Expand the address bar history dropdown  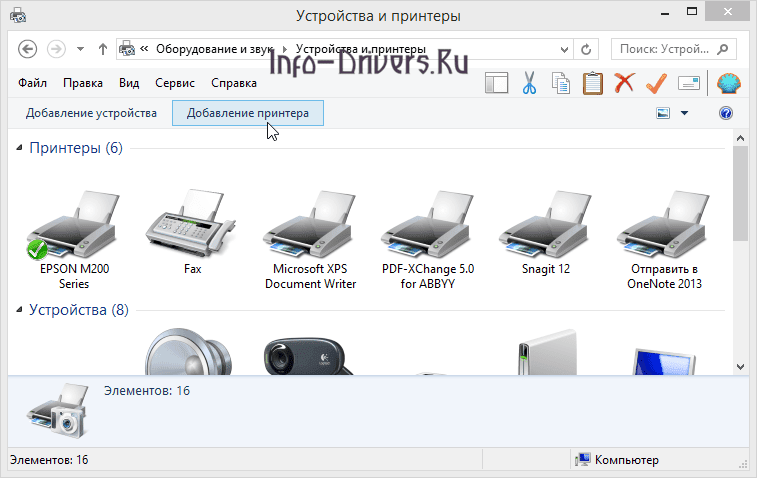pos(564,49)
